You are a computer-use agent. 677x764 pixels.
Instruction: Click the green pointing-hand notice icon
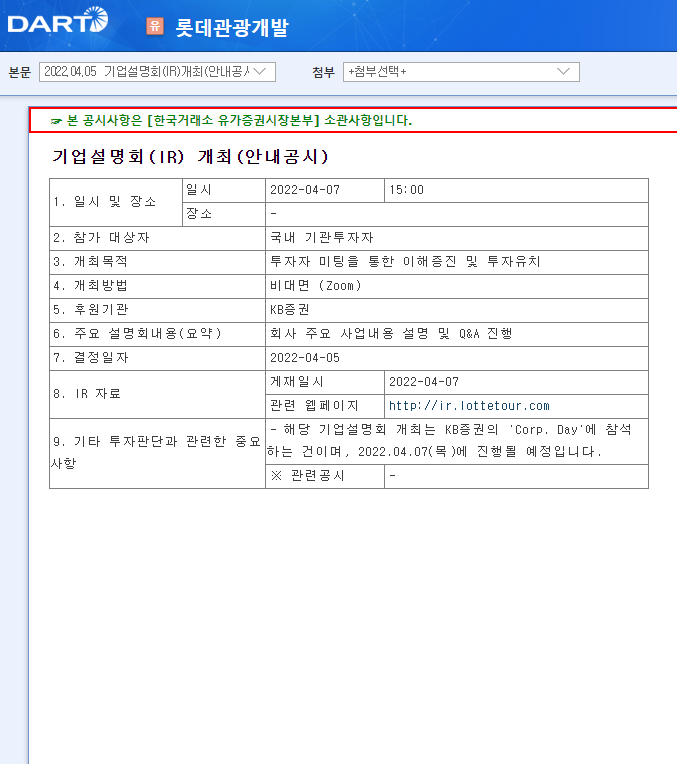[x=57, y=121]
